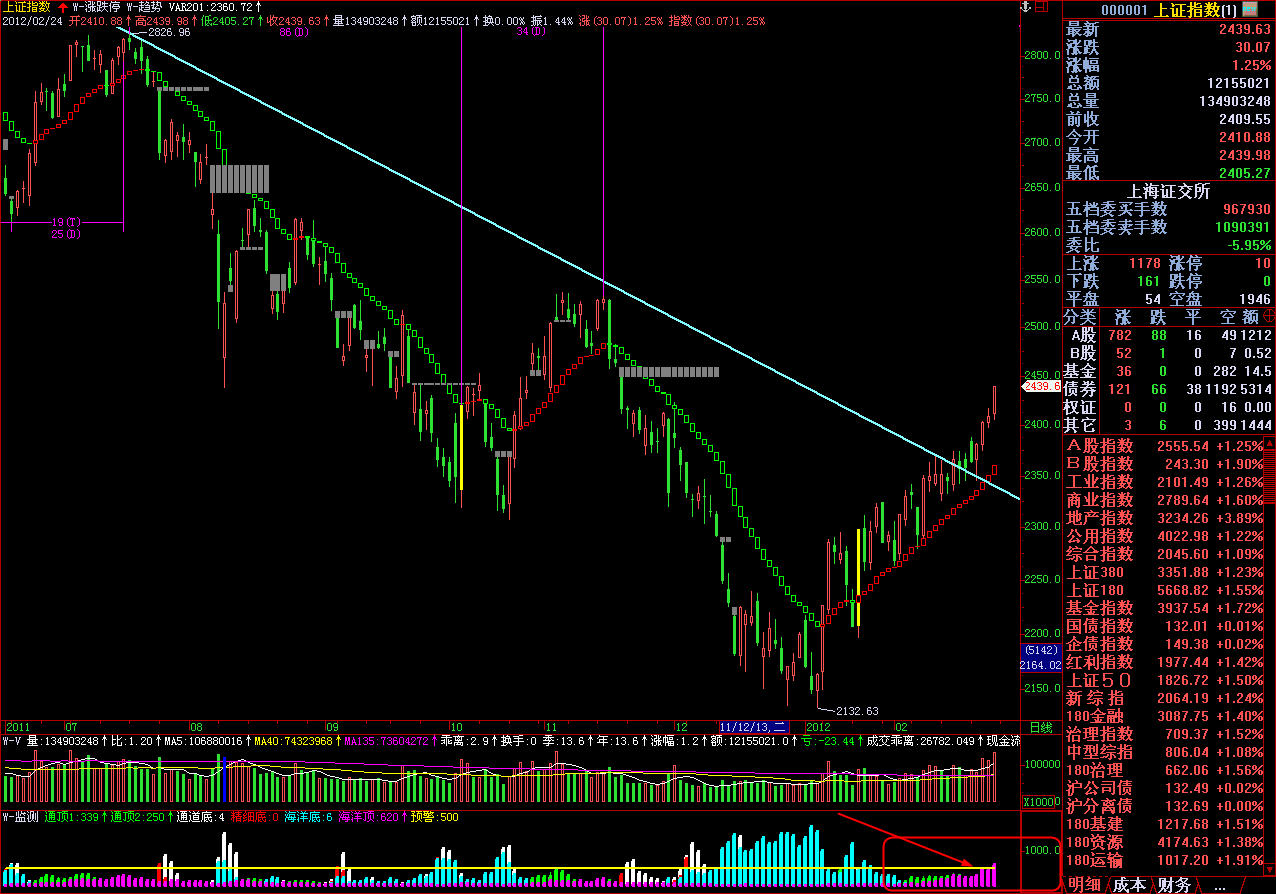Open the 财务 tab

click(x=1175, y=885)
